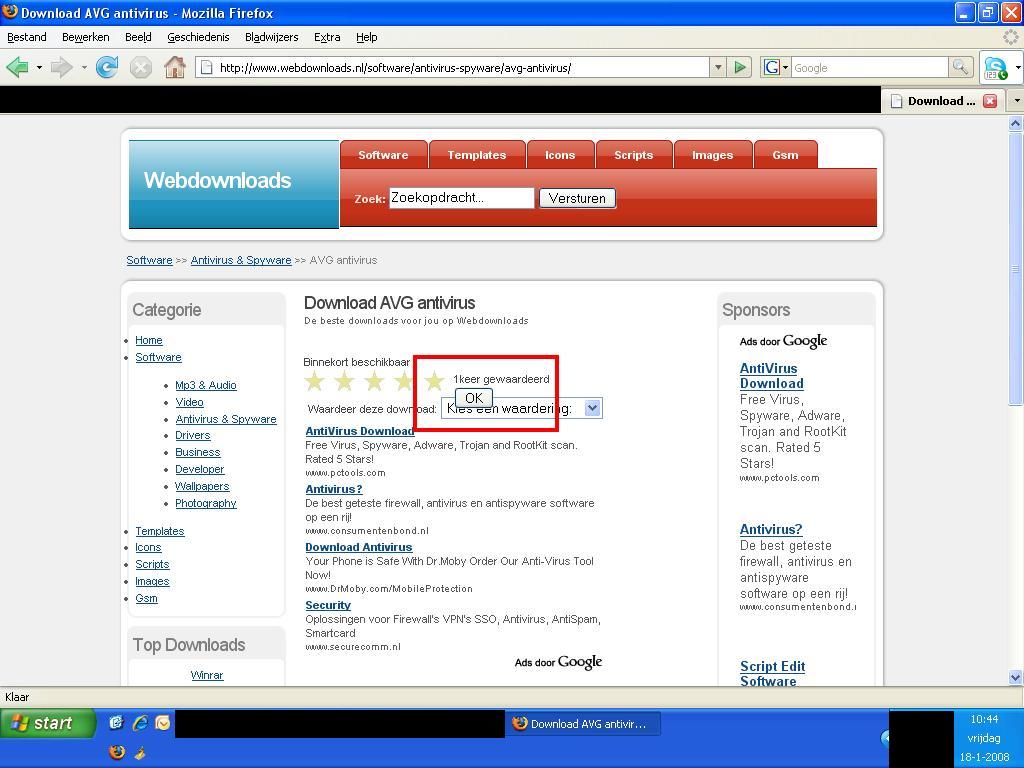Screen dimensions: 1024x768
Task: Click the Webdownloads logo banner
Action: [x=234, y=184]
